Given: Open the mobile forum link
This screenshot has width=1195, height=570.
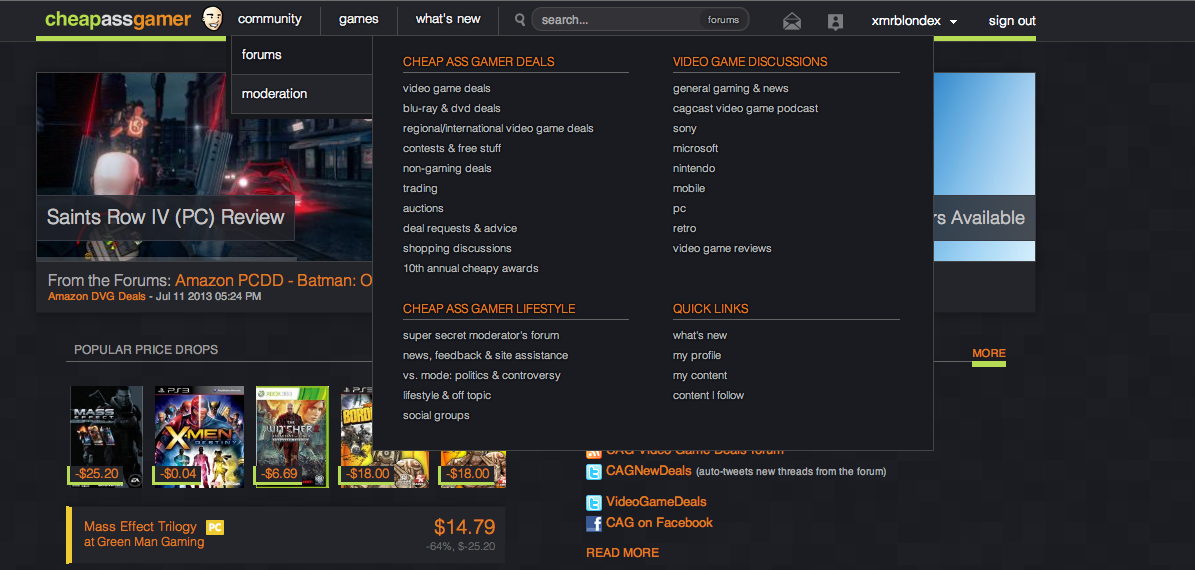Looking at the screenshot, I should [x=689, y=188].
